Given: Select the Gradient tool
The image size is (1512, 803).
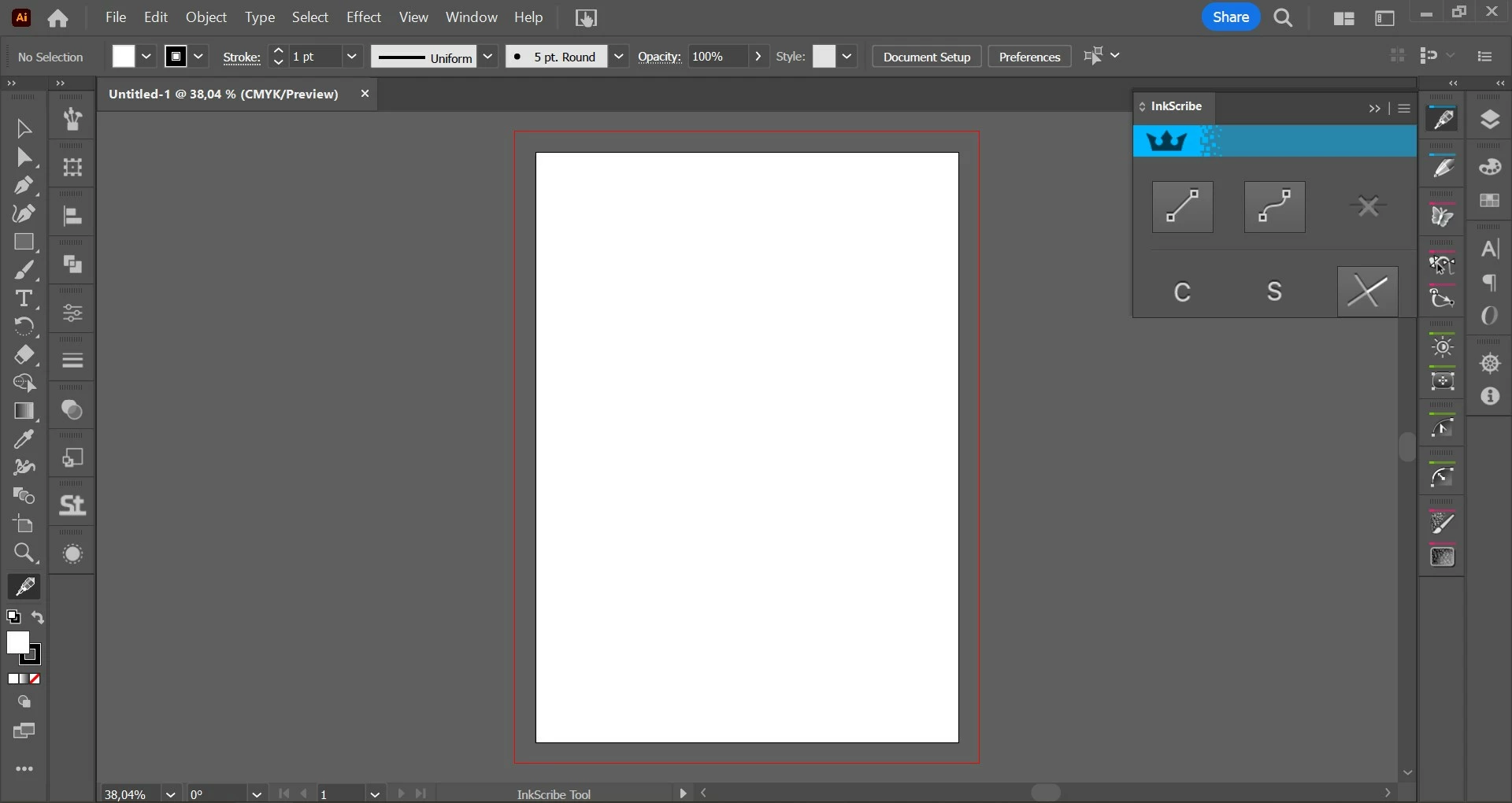Looking at the screenshot, I should [x=24, y=412].
